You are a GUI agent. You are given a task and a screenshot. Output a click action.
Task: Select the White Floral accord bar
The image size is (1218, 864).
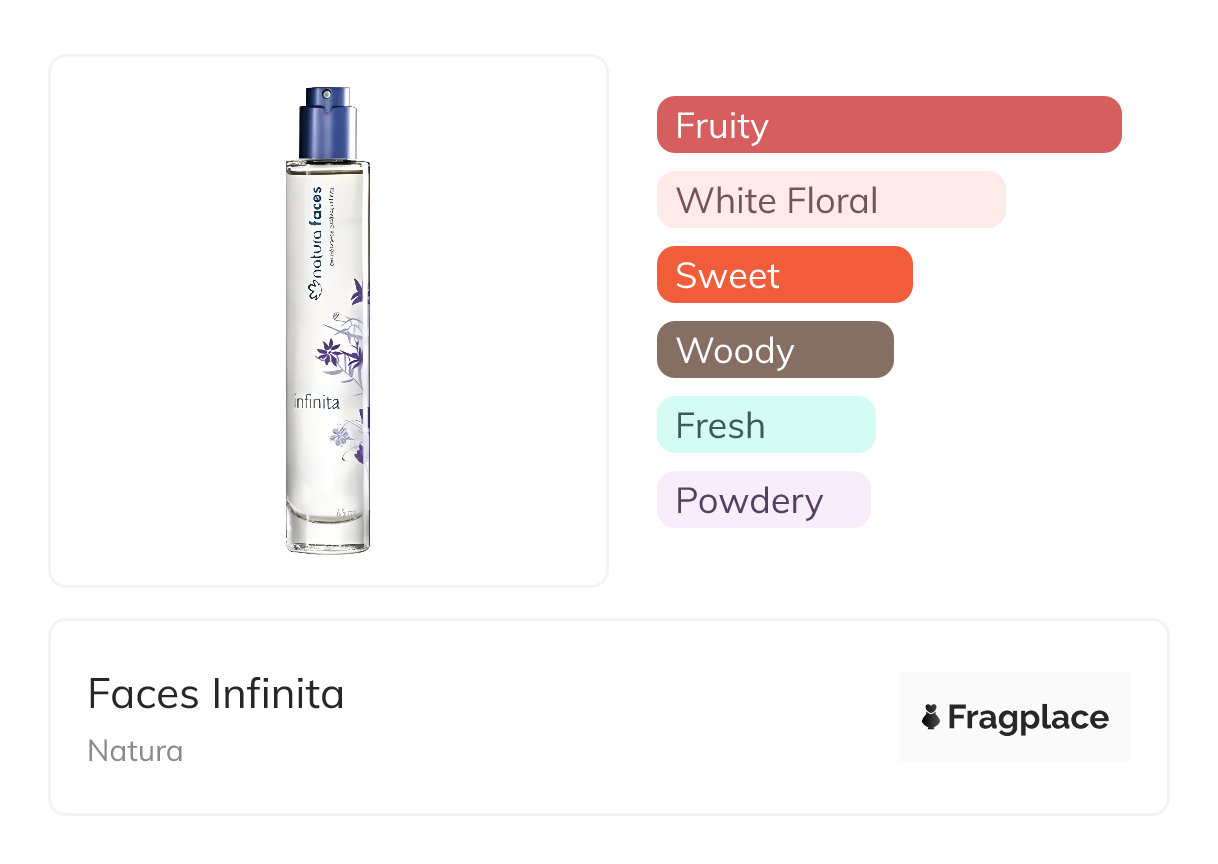coord(831,200)
